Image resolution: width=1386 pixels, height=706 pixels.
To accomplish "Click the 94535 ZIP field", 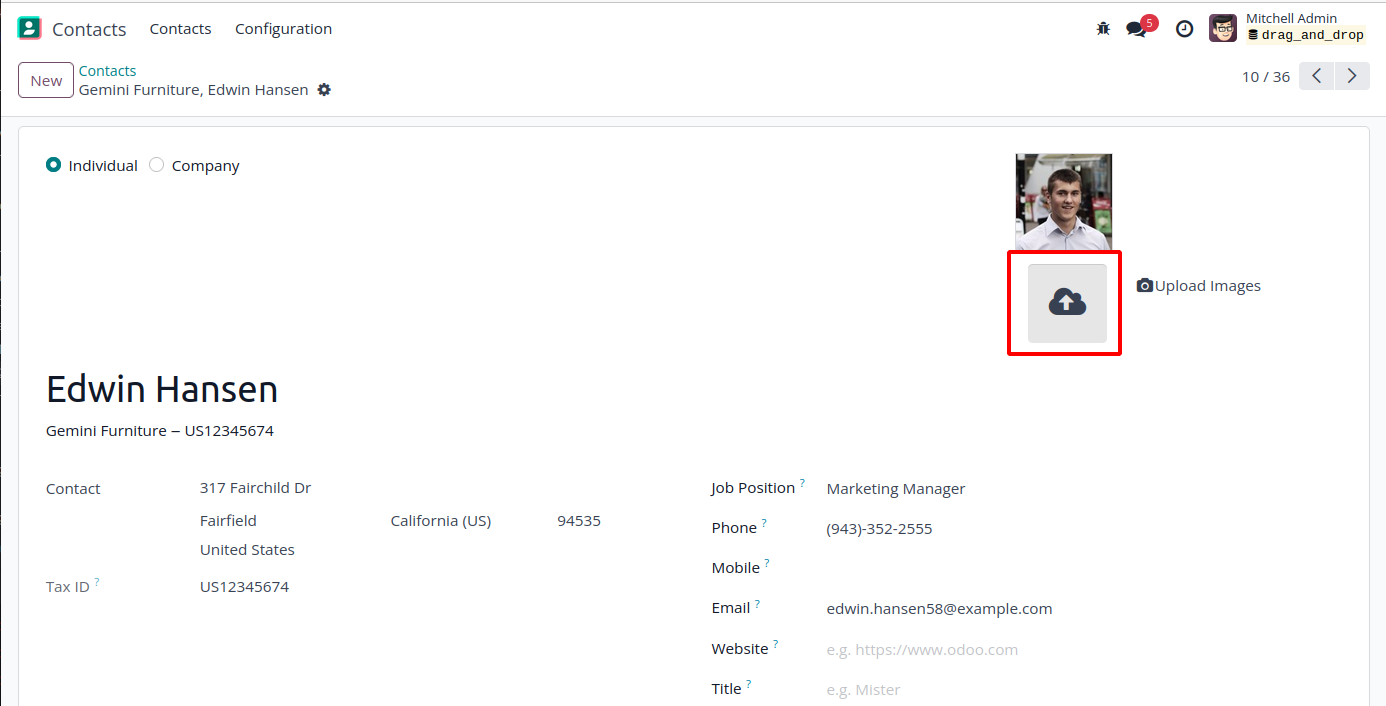I will tap(579, 521).
